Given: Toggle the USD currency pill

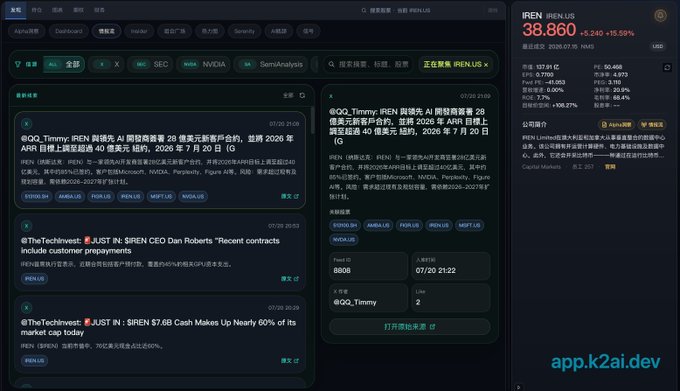Looking at the screenshot, I should click(657, 46).
